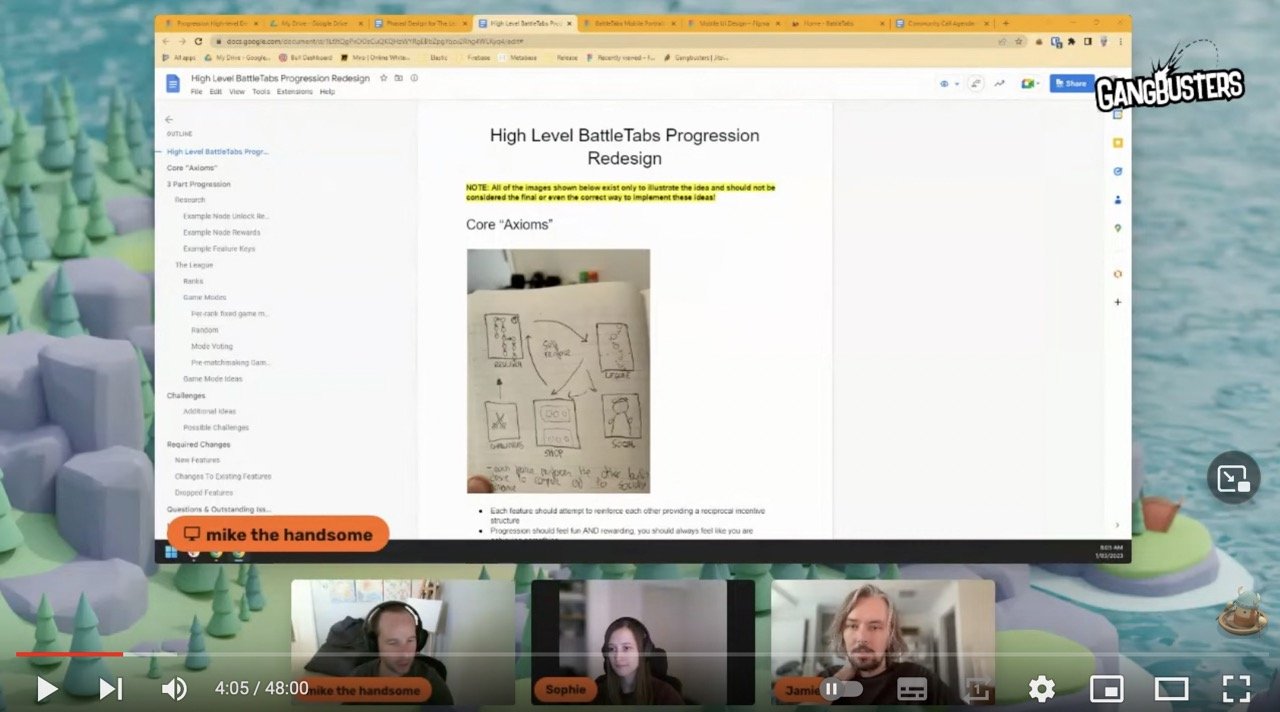Click the Sophie webcam tile
The height and width of the screenshot is (712, 1280).
(x=643, y=642)
